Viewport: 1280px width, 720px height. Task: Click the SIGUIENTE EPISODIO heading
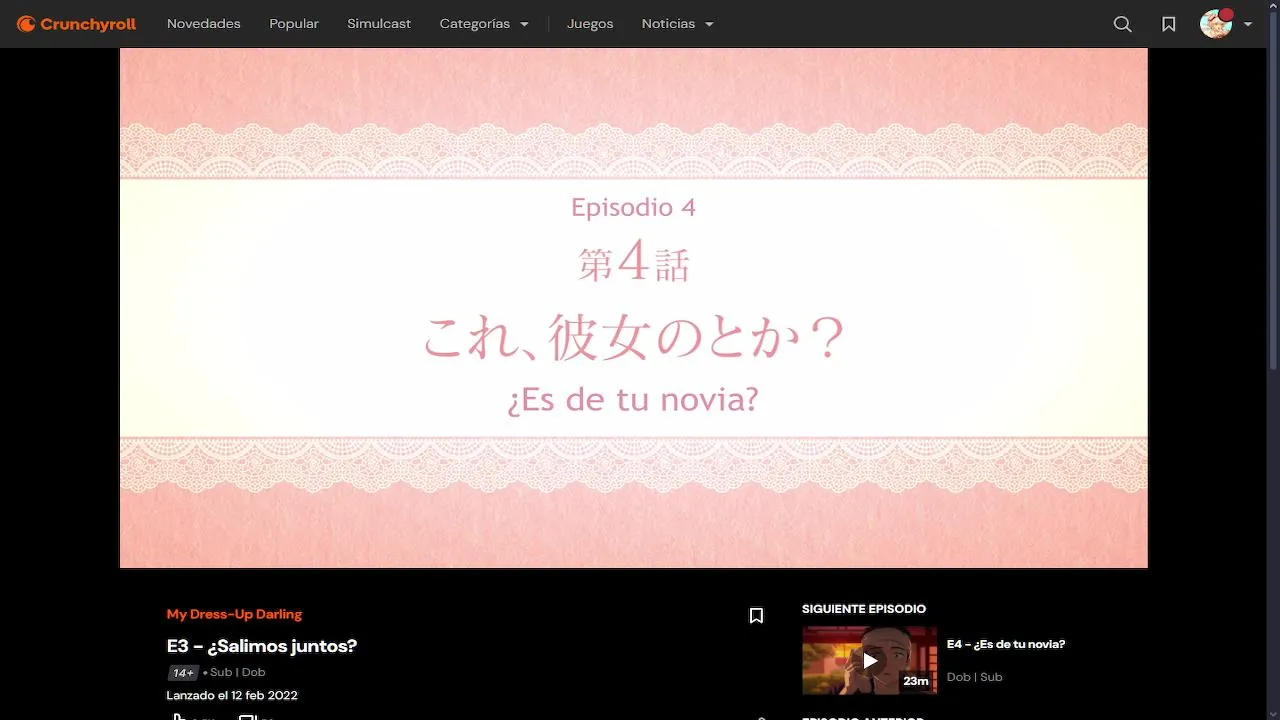(864, 609)
